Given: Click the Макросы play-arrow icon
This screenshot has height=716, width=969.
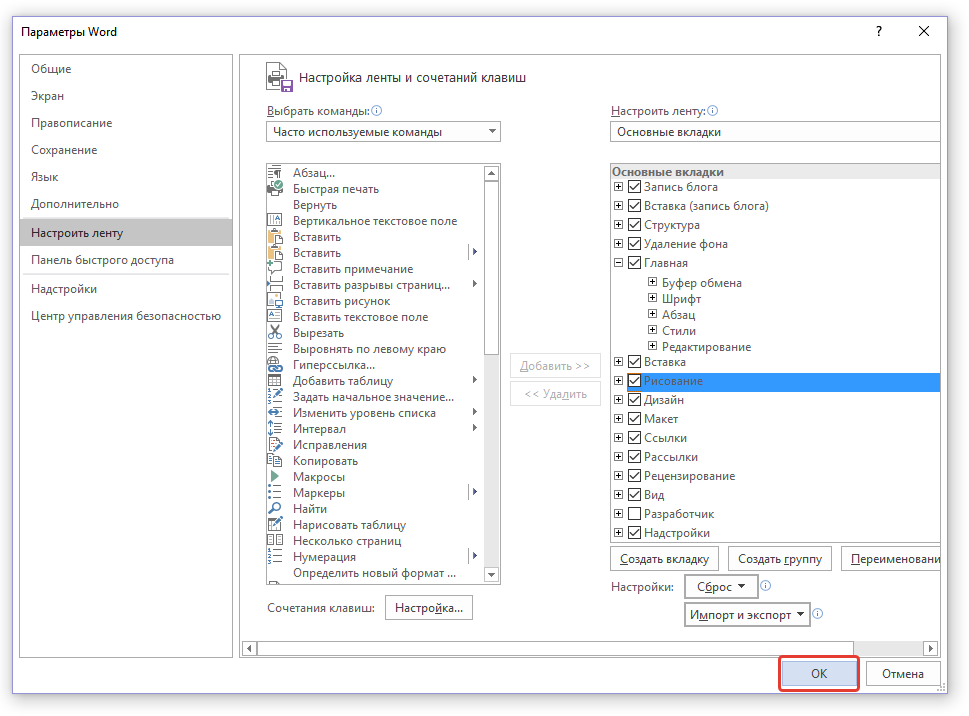Looking at the screenshot, I should tap(275, 477).
